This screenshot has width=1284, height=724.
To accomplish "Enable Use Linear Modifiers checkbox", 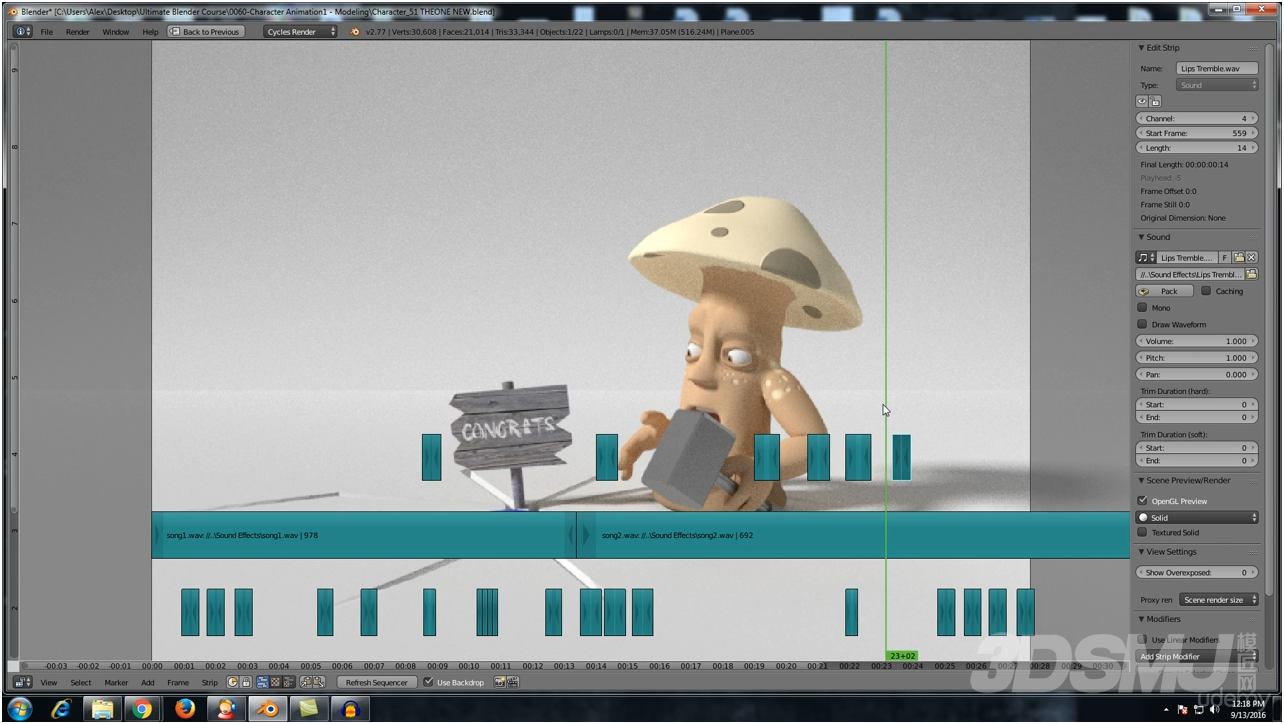I will [x=1142, y=640].
